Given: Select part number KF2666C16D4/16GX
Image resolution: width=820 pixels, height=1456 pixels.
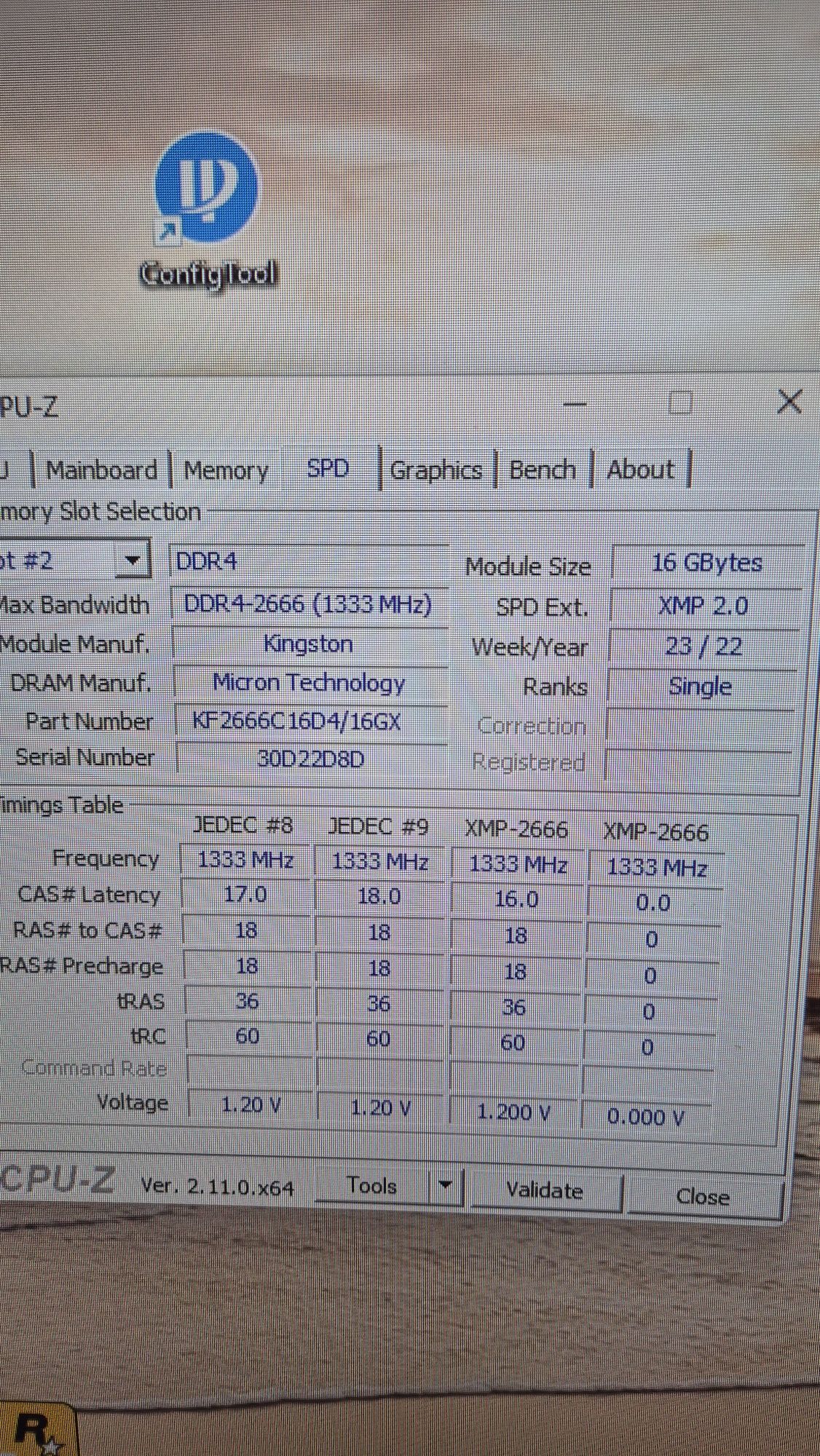Looking at the screenshot, I should coord(312,721).
